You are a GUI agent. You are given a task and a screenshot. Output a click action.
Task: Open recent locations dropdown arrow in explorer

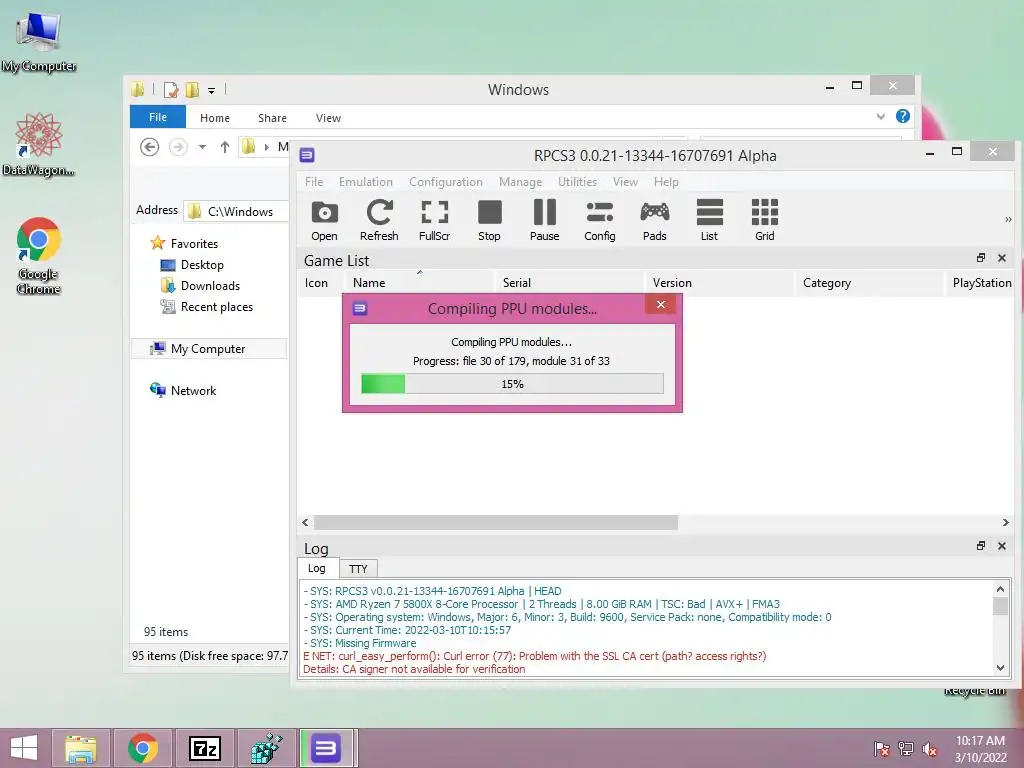[202, 148]
